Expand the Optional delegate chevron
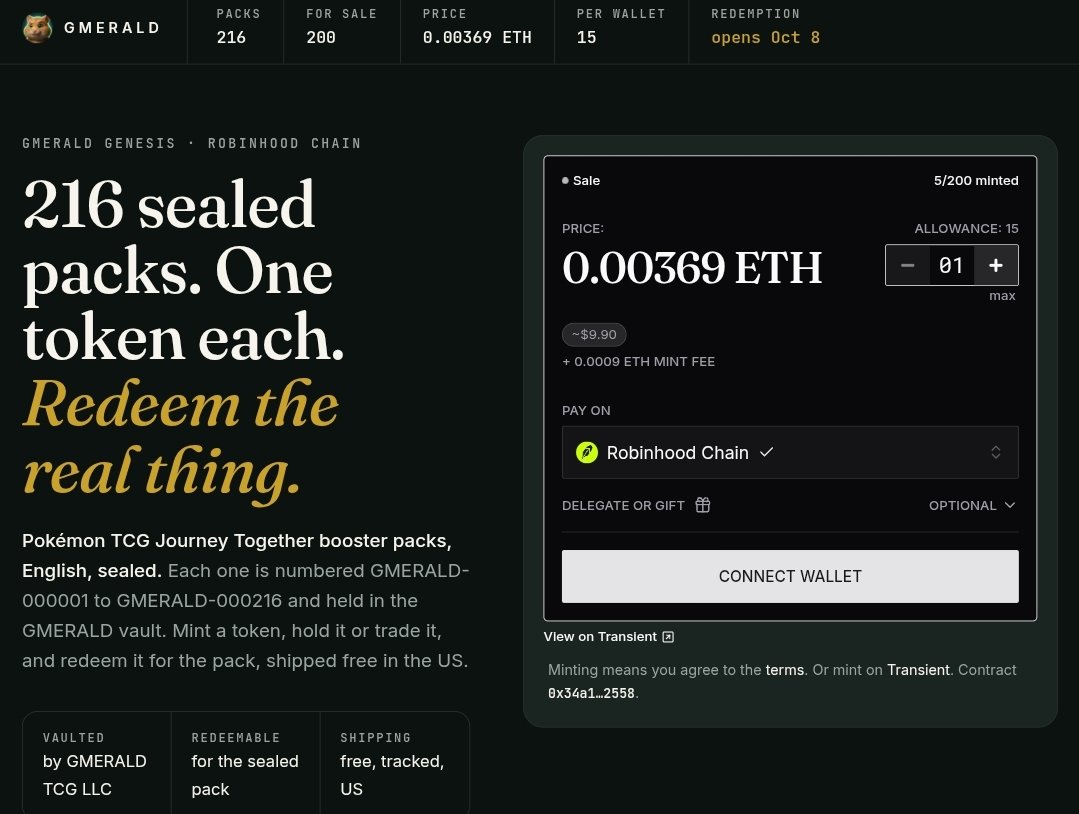Image resolution: width=1079 pixels, height=814 pixels. point(1009,505)
